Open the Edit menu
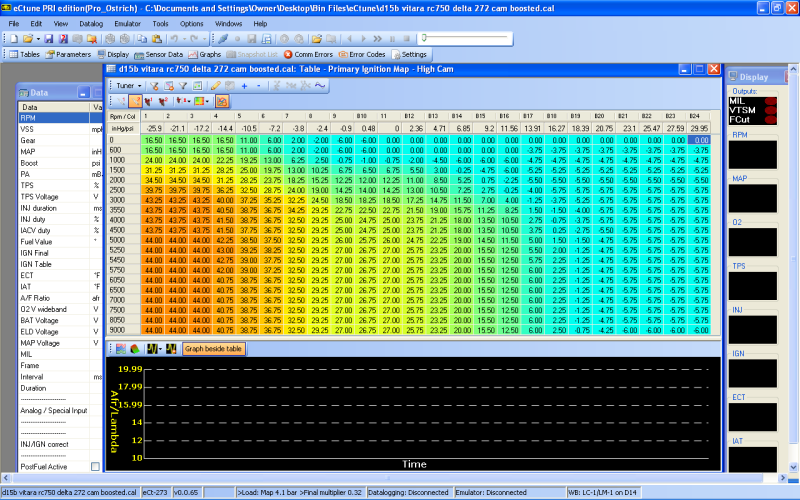The height and width of the screenshot is (500, 800). coord(36,23)
